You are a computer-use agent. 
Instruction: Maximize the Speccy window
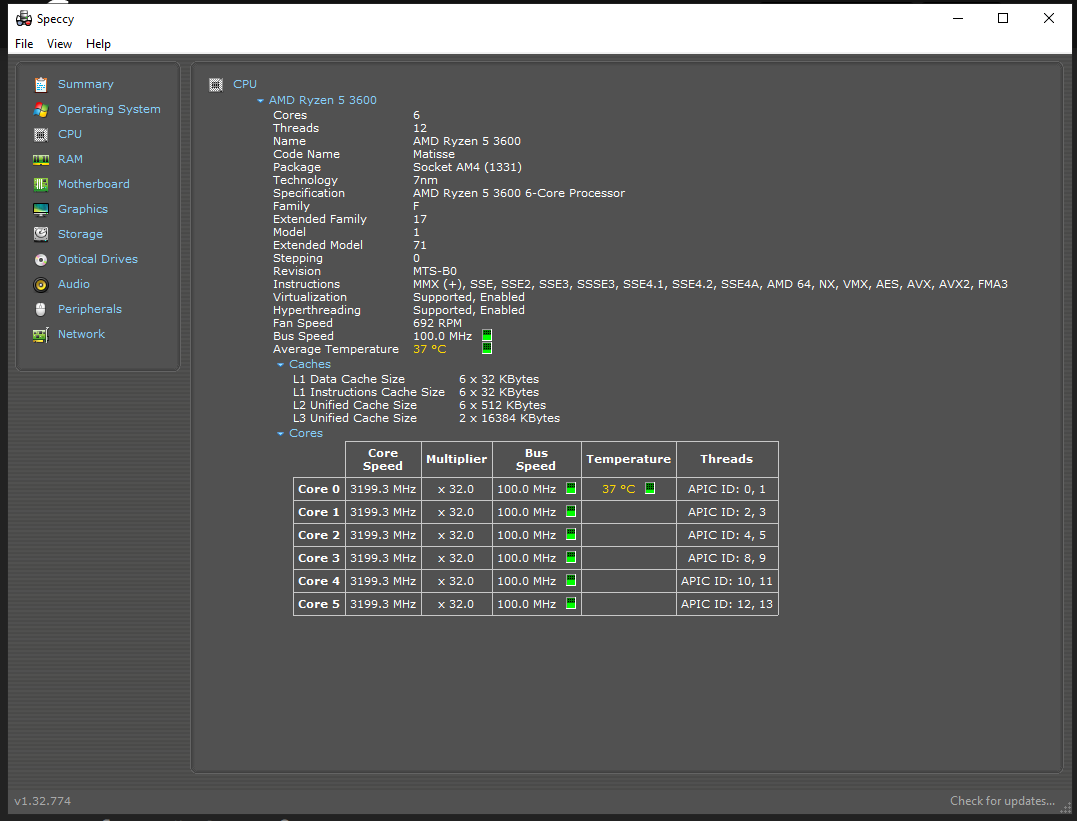coord(1003,19)
